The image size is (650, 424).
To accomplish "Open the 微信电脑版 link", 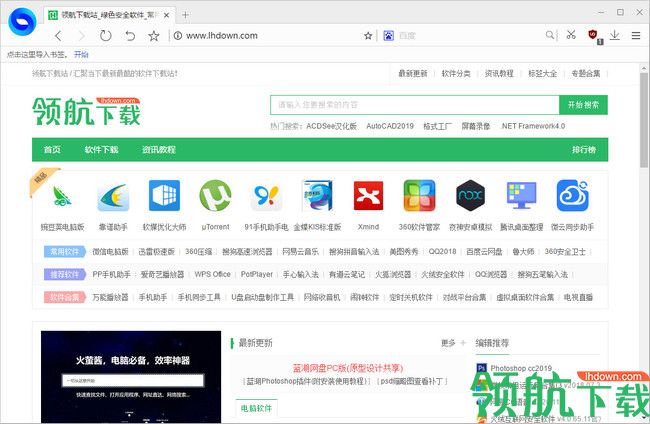I will (x=110, y=252).
